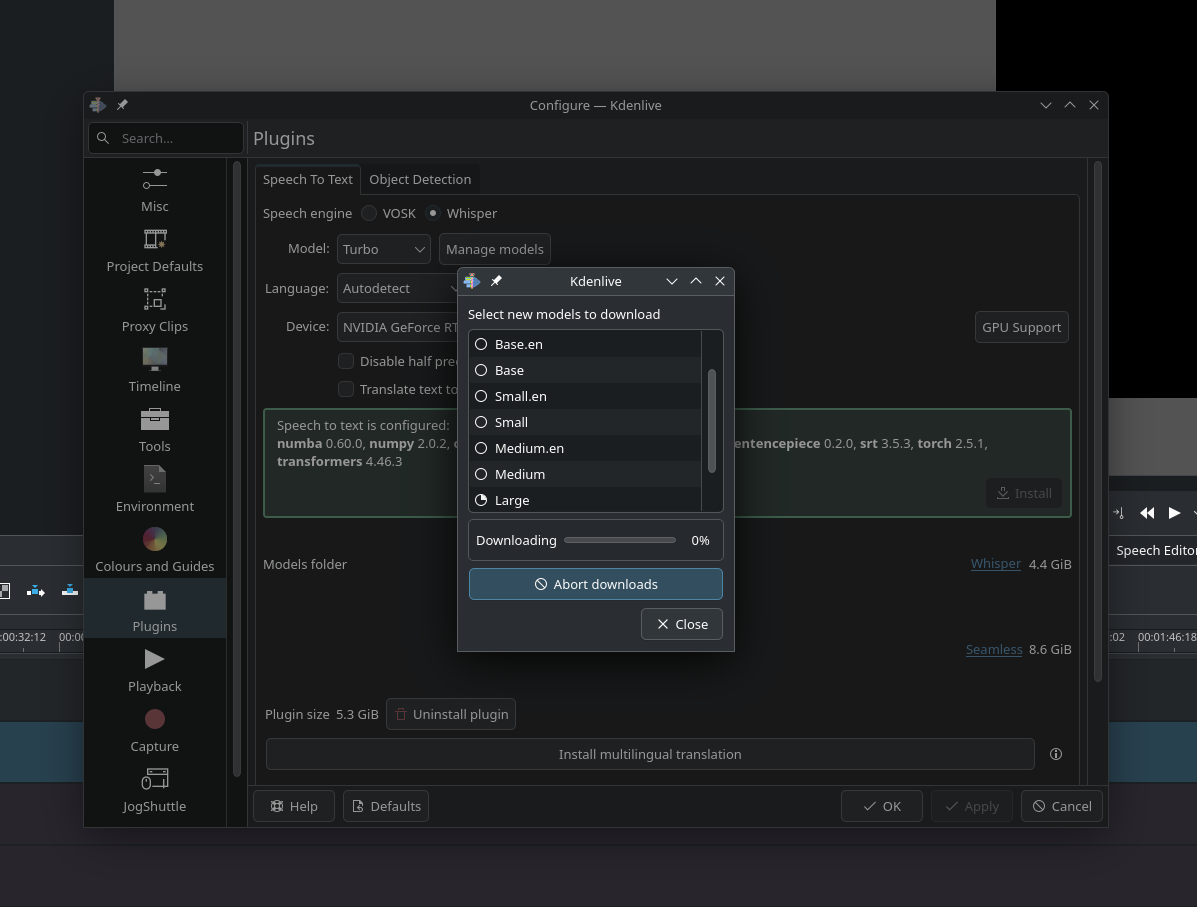This screenshot has height=907, width=1197.
Task: Click the pin icon in Kdenlive download dialog
Action: pyautogui.click(x=496, y=281)
